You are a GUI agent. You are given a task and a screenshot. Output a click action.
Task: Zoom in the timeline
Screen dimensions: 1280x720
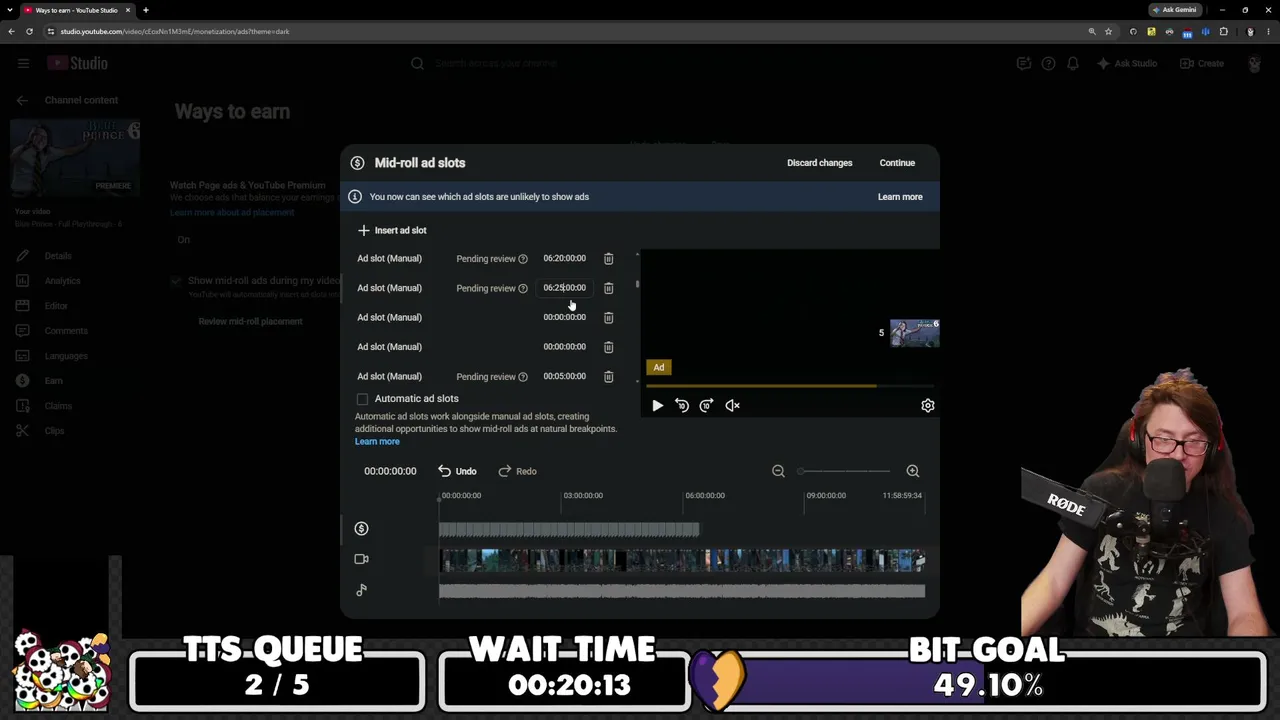(x=912, y=471)
